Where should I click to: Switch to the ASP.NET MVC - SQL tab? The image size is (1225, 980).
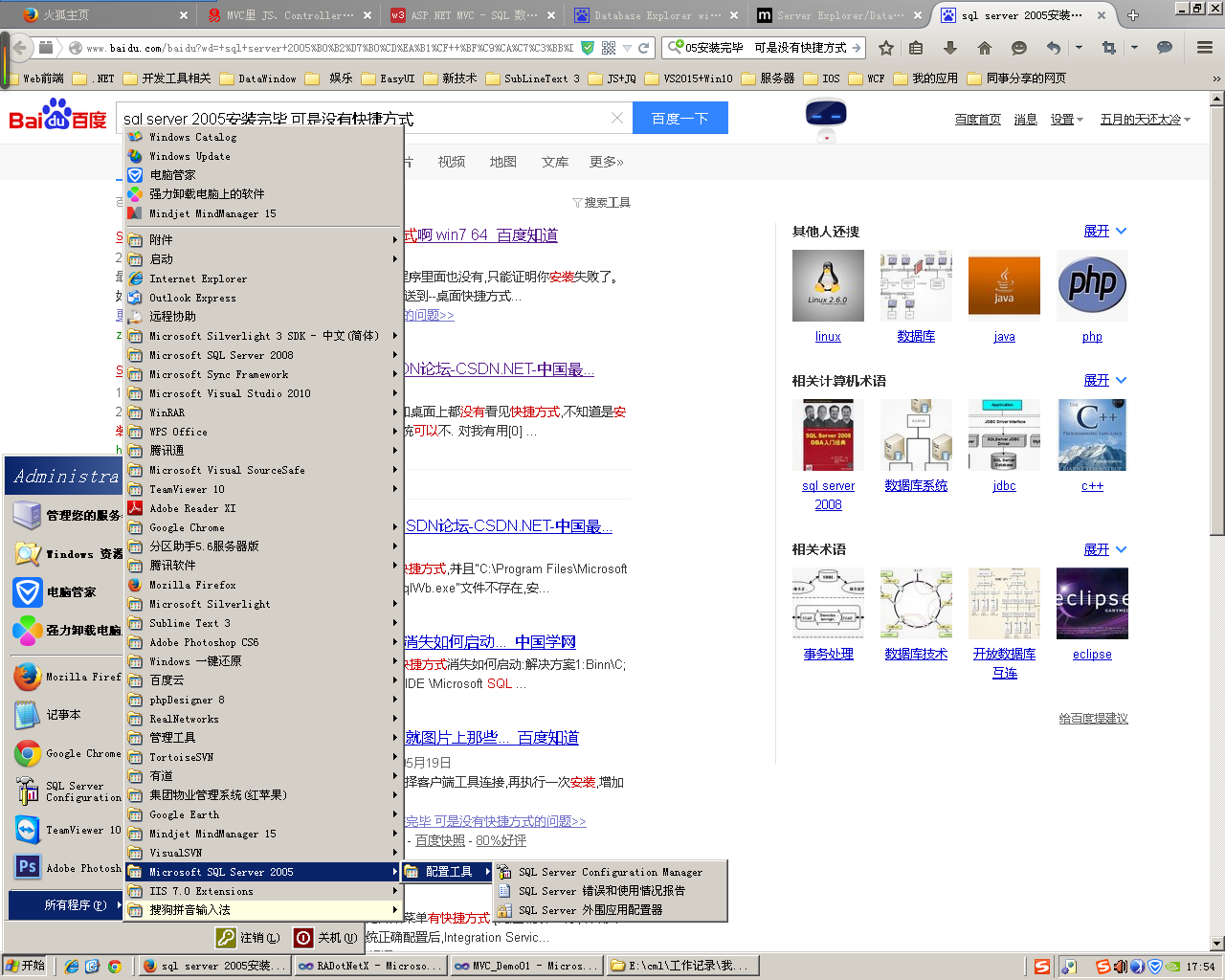(474, 15)
